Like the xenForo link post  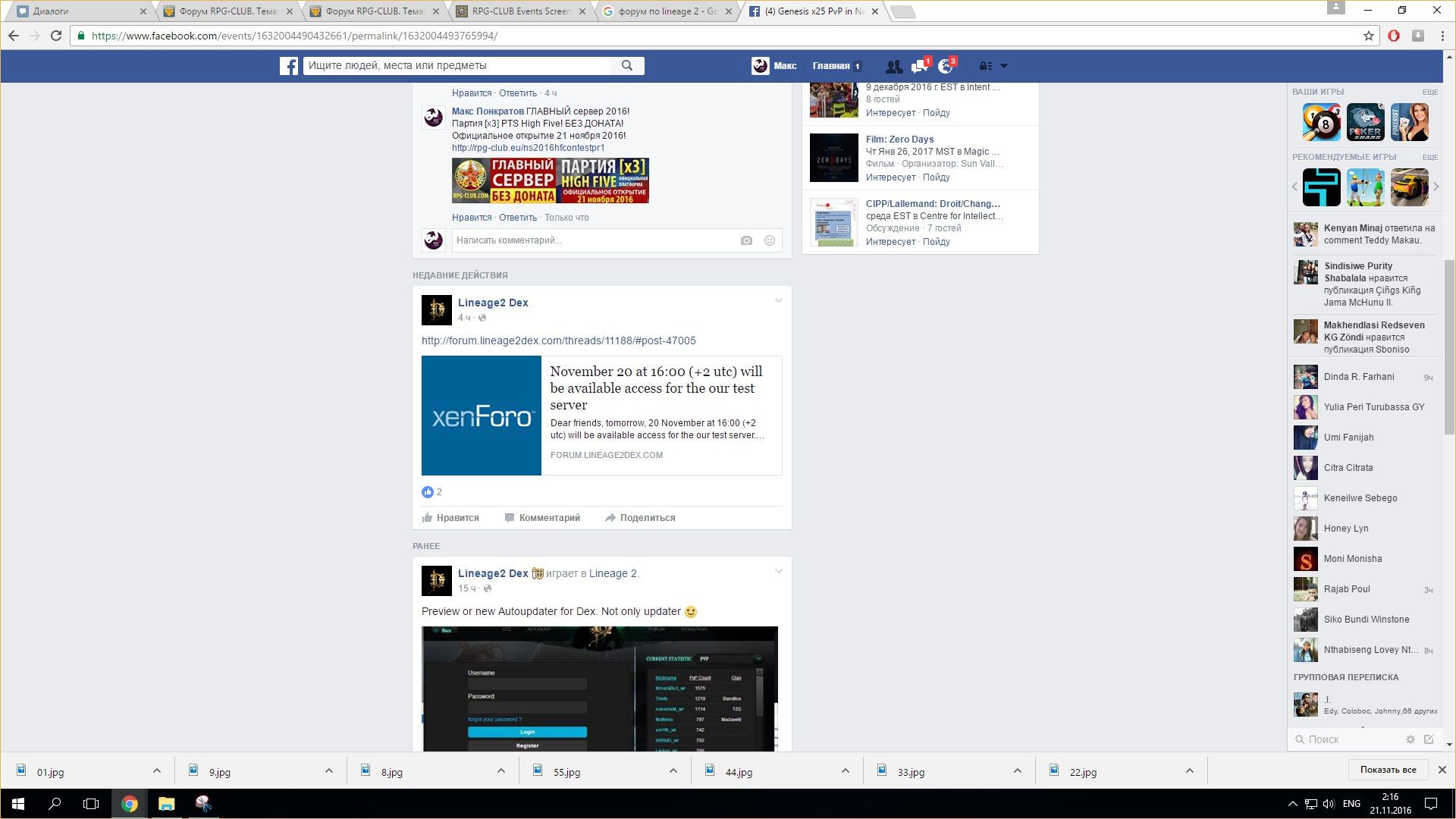(450, 518)
